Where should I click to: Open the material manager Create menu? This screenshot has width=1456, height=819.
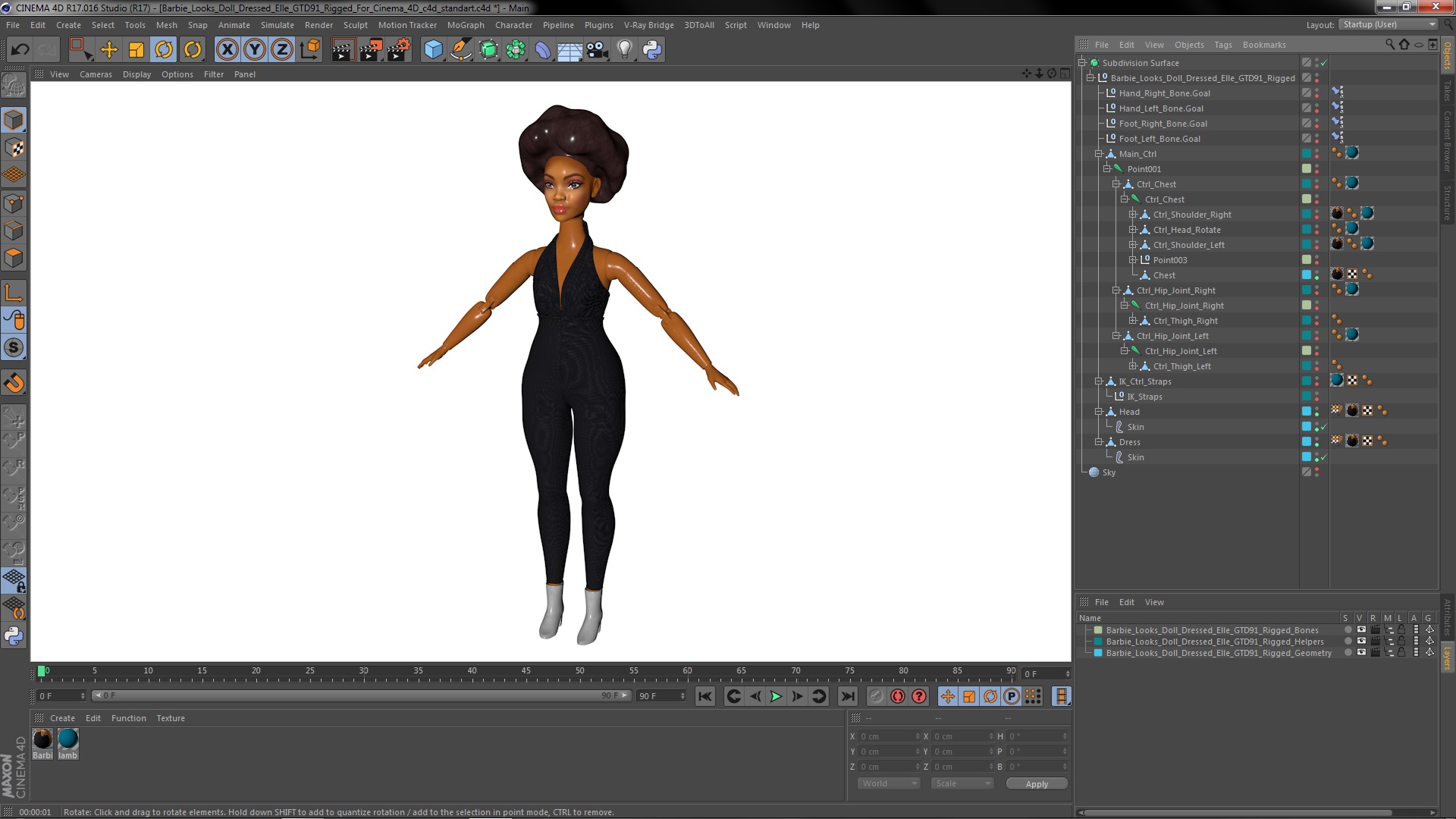pyautogui.click(x=62, y=718)
